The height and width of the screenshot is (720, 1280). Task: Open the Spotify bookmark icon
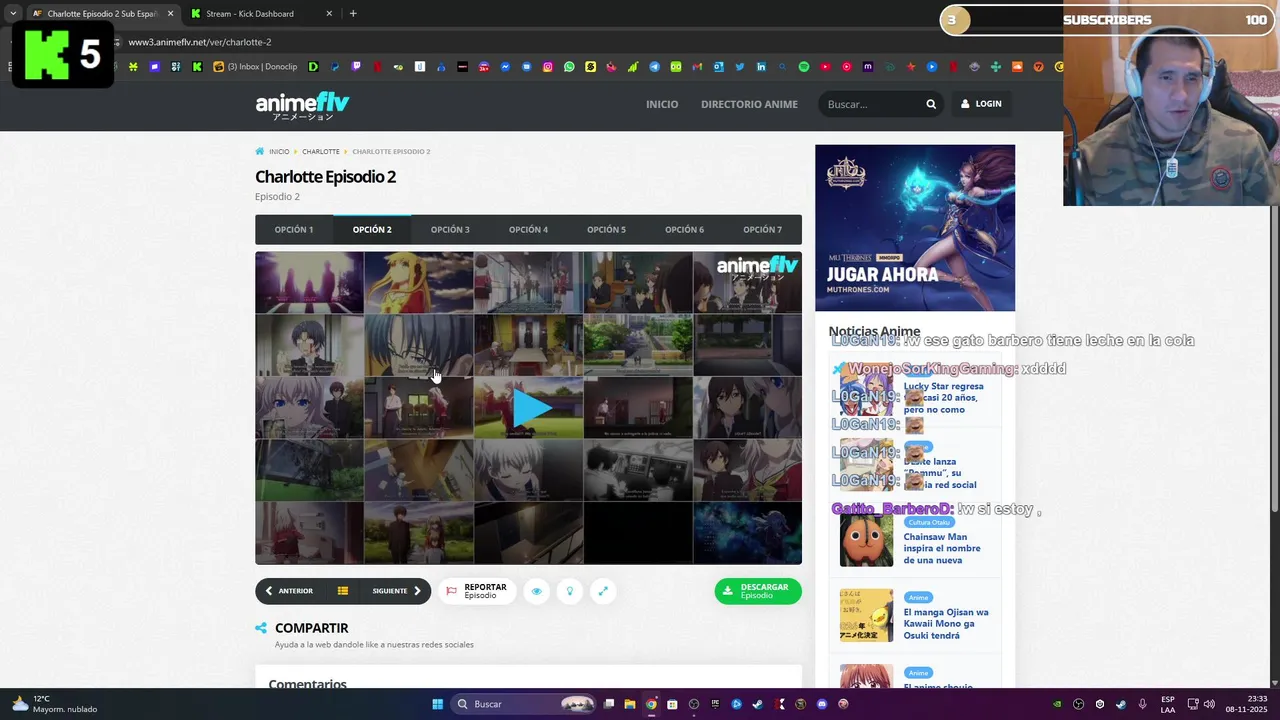coord(803,67)
